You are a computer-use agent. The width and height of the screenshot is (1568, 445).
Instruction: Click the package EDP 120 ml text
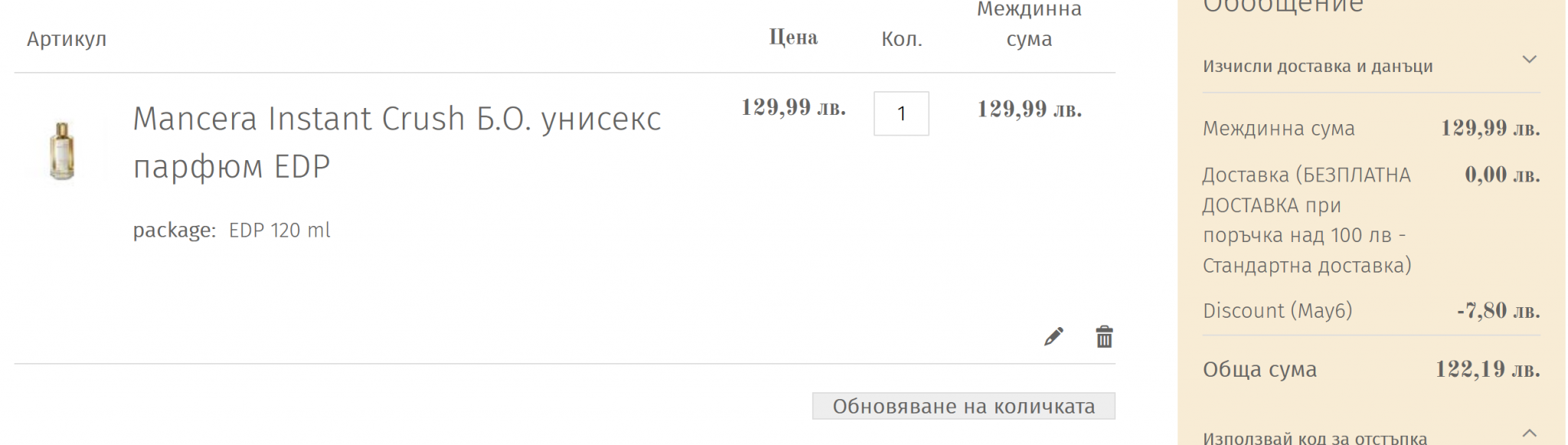tap(232, 231)
